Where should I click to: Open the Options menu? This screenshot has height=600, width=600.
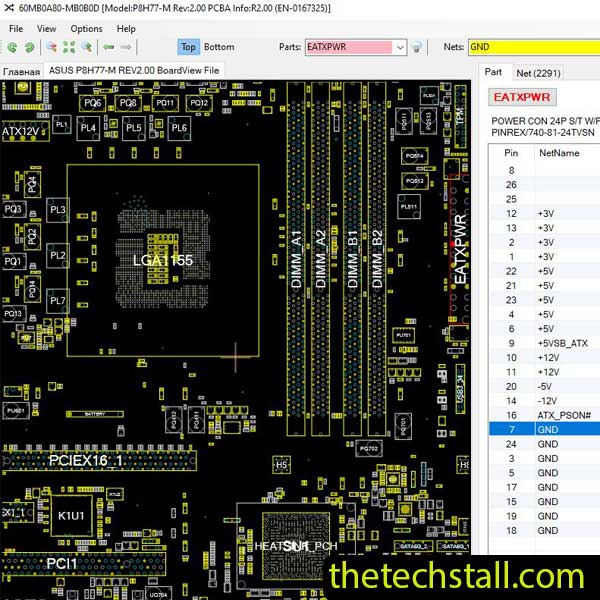coord(86,29)
